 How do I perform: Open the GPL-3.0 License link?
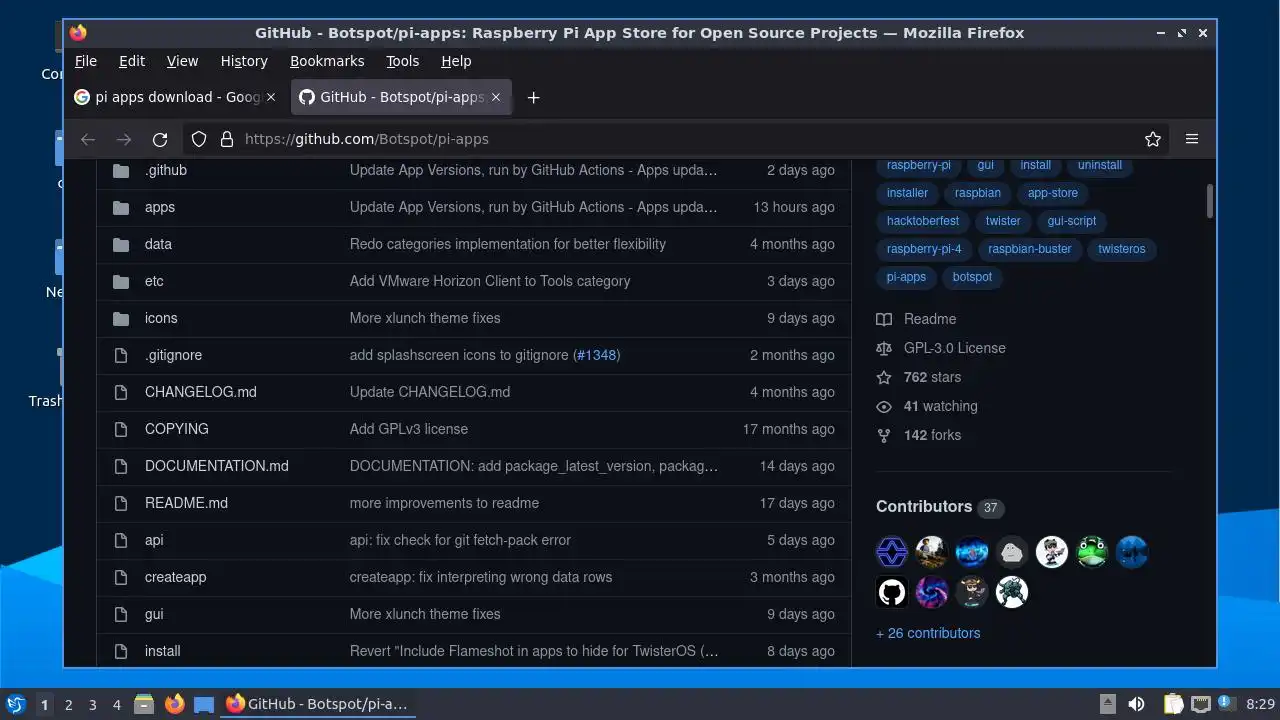[x=955, y=348]
